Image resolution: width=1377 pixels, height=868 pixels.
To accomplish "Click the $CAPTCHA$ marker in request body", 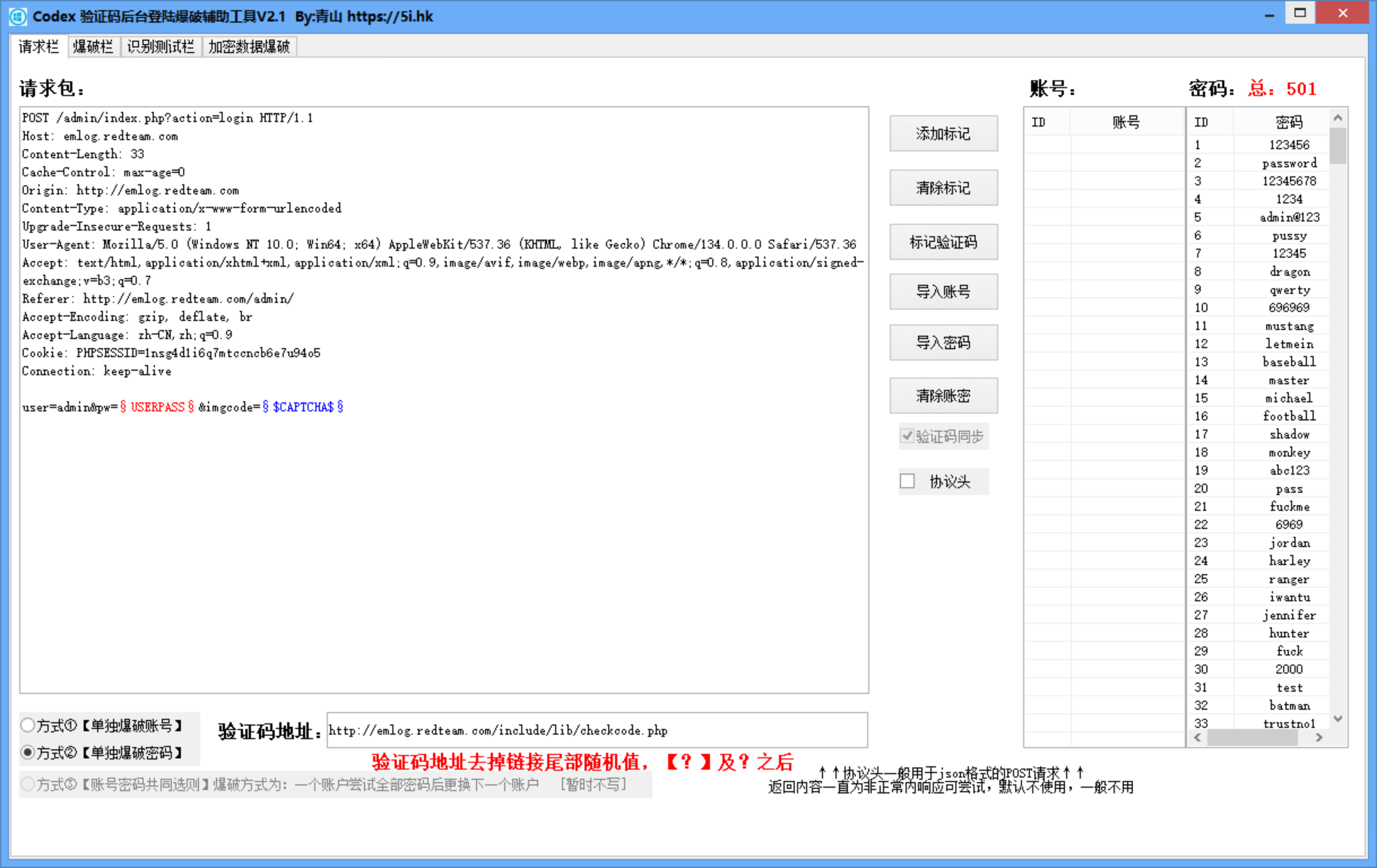I will (x=303, y=407).
